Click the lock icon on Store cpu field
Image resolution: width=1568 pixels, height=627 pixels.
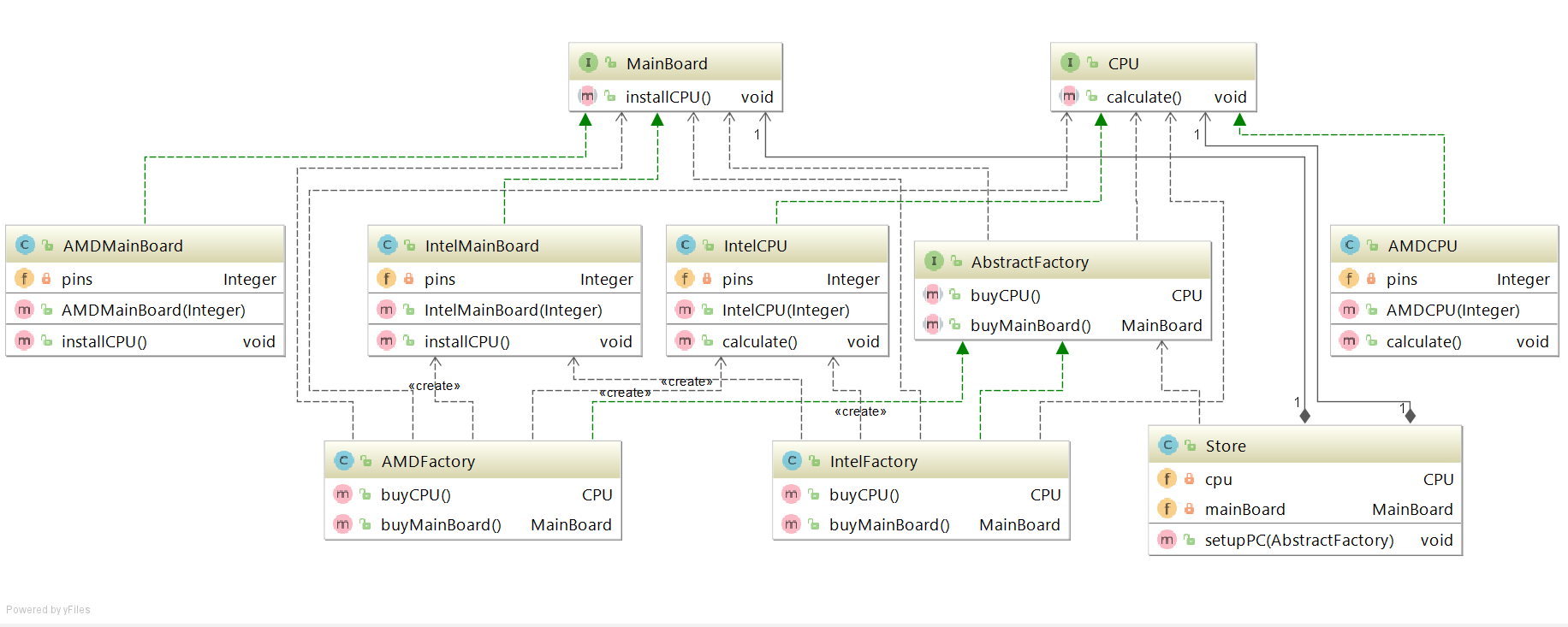click(x=1189, y=479)
